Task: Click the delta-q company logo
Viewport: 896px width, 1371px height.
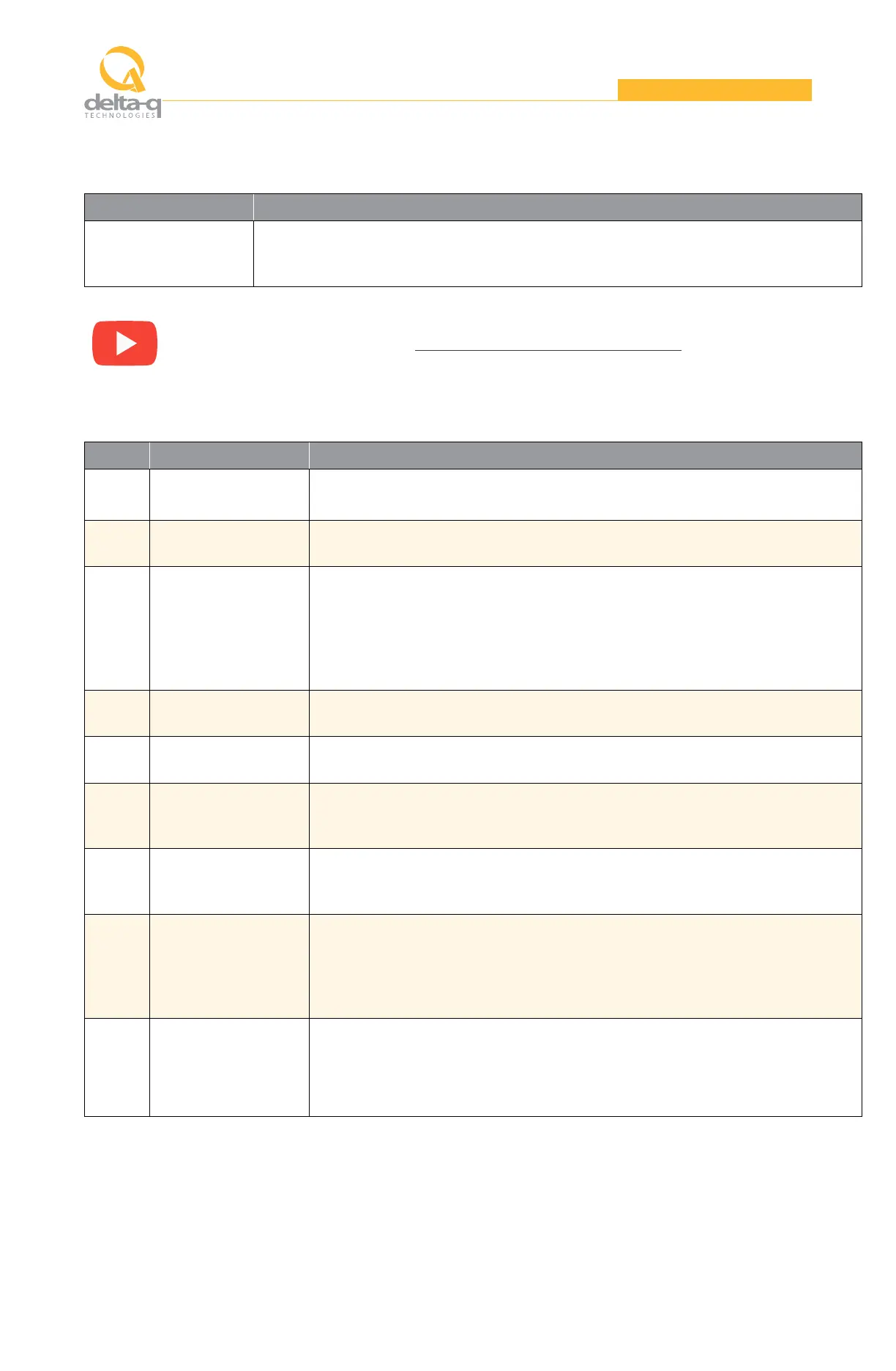Action: pos(122,82)
